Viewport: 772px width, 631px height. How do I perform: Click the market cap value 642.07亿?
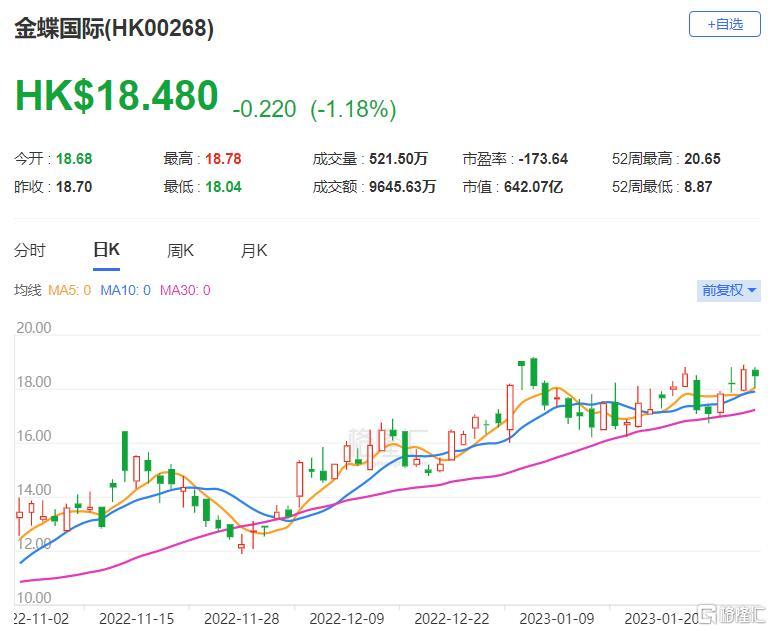(x=533, y=187)
